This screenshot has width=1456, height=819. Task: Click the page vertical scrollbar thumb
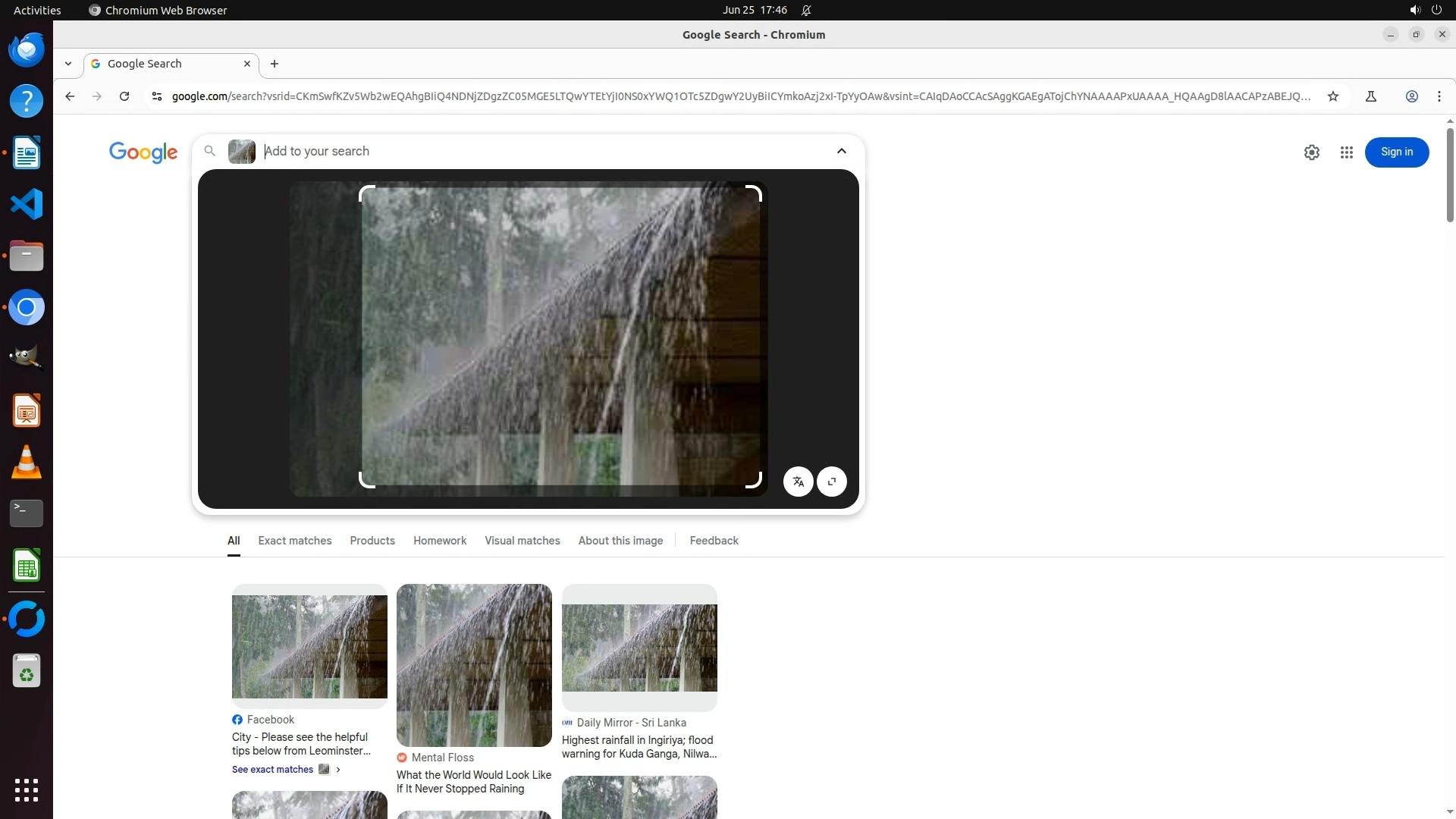[x=1450, y=174]
